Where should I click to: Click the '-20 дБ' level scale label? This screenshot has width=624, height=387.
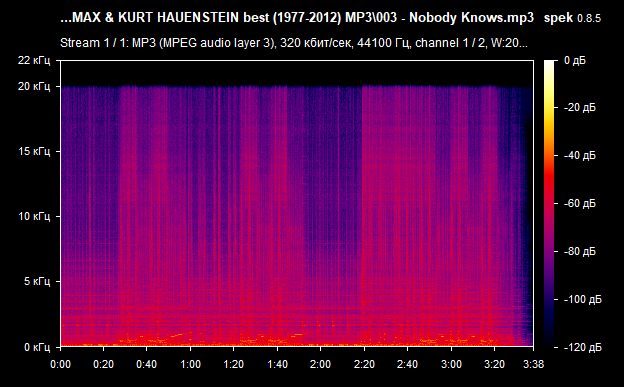[x=580, y=108]
